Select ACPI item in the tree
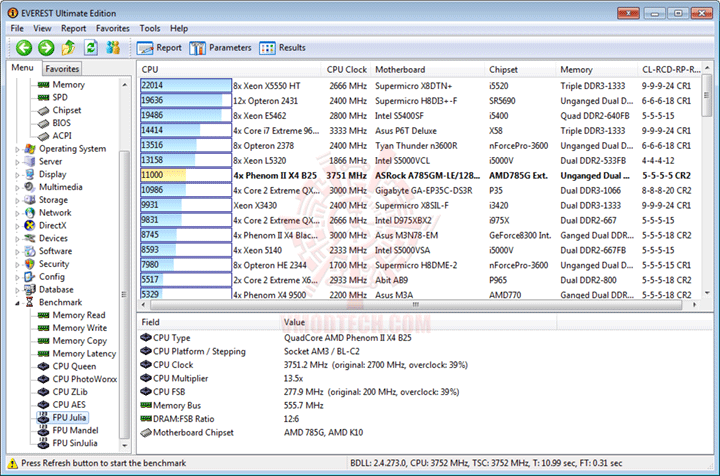 pos(62,136)
